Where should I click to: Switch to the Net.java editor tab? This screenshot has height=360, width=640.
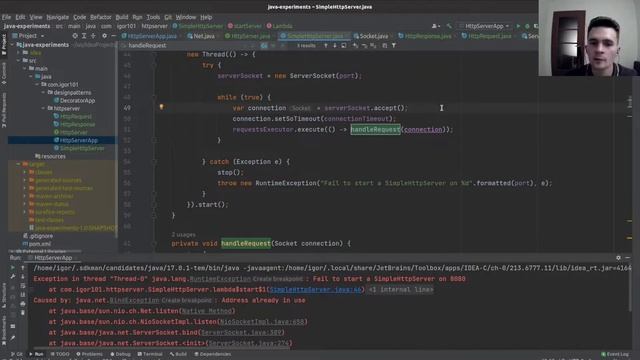point(201,36)
